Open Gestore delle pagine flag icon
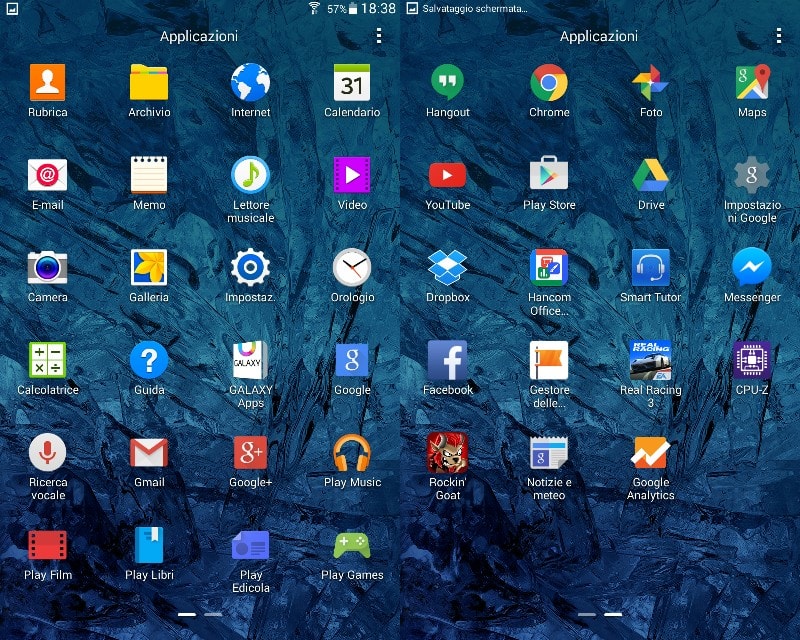 [548, 360]
